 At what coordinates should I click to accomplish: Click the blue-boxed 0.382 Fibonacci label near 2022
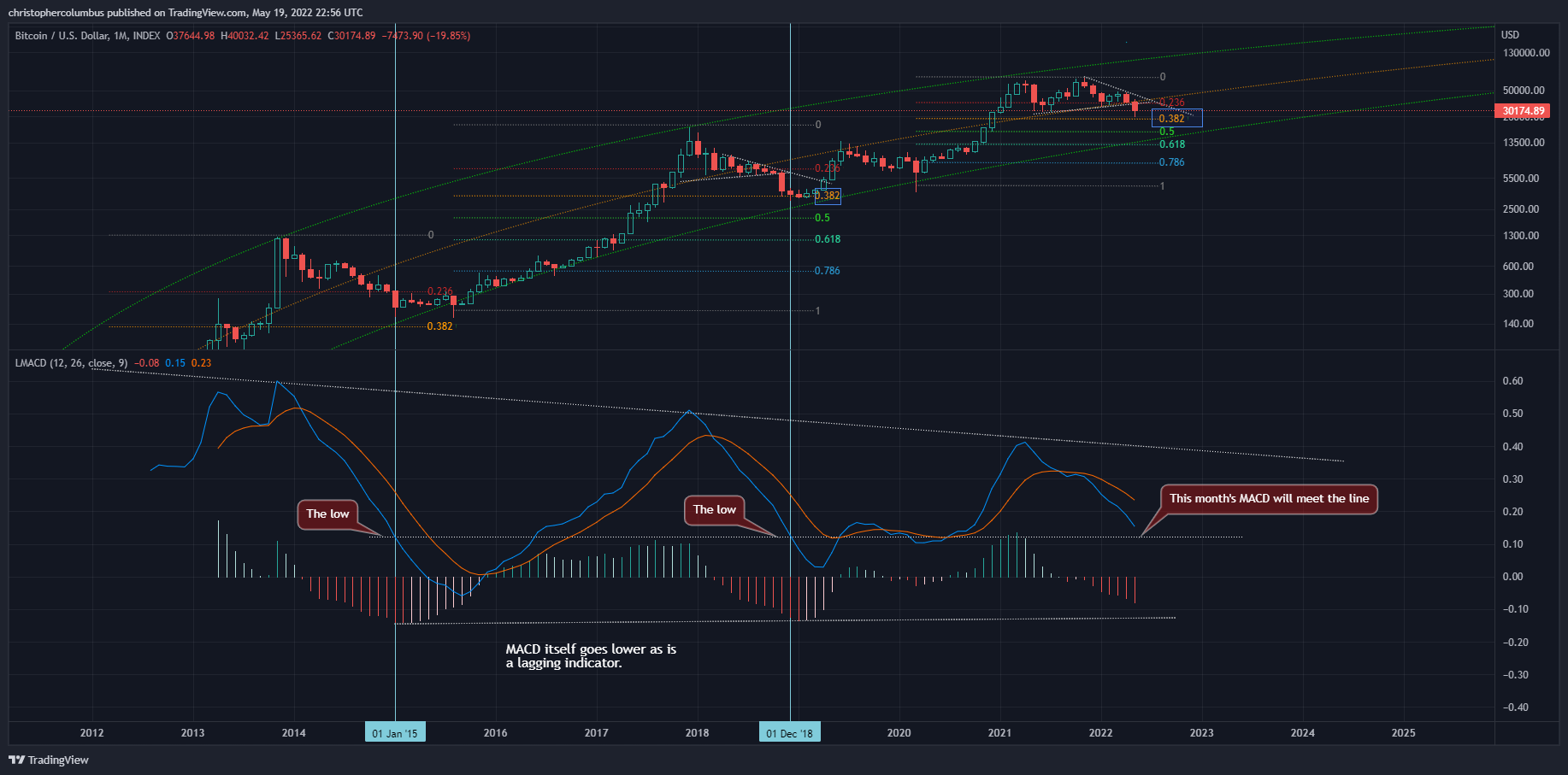tap(1171, 119)
